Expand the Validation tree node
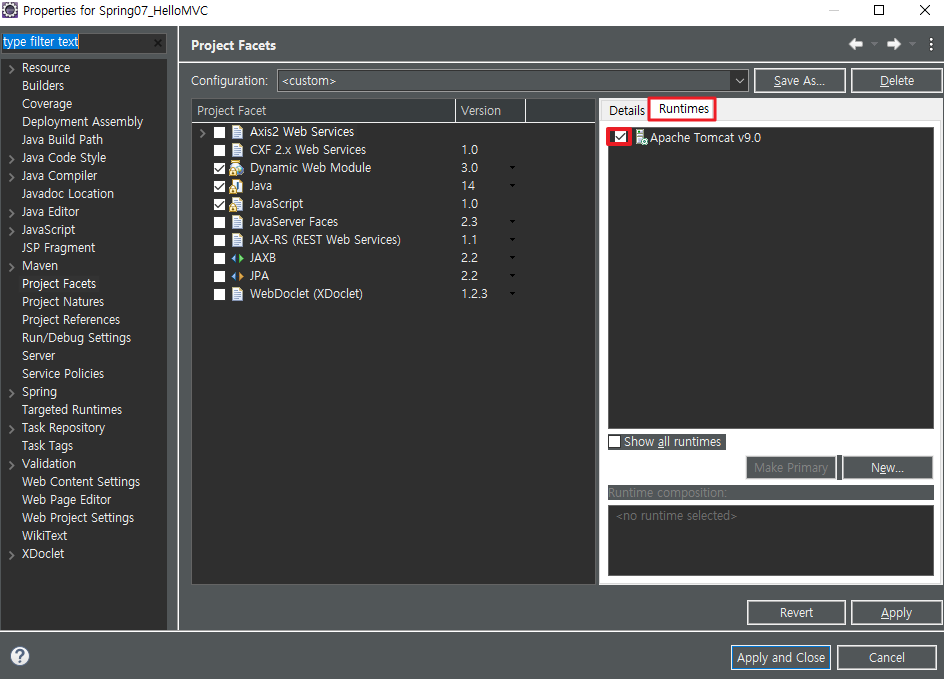Screen dimensions: 944x679 [x=11, y=465]
